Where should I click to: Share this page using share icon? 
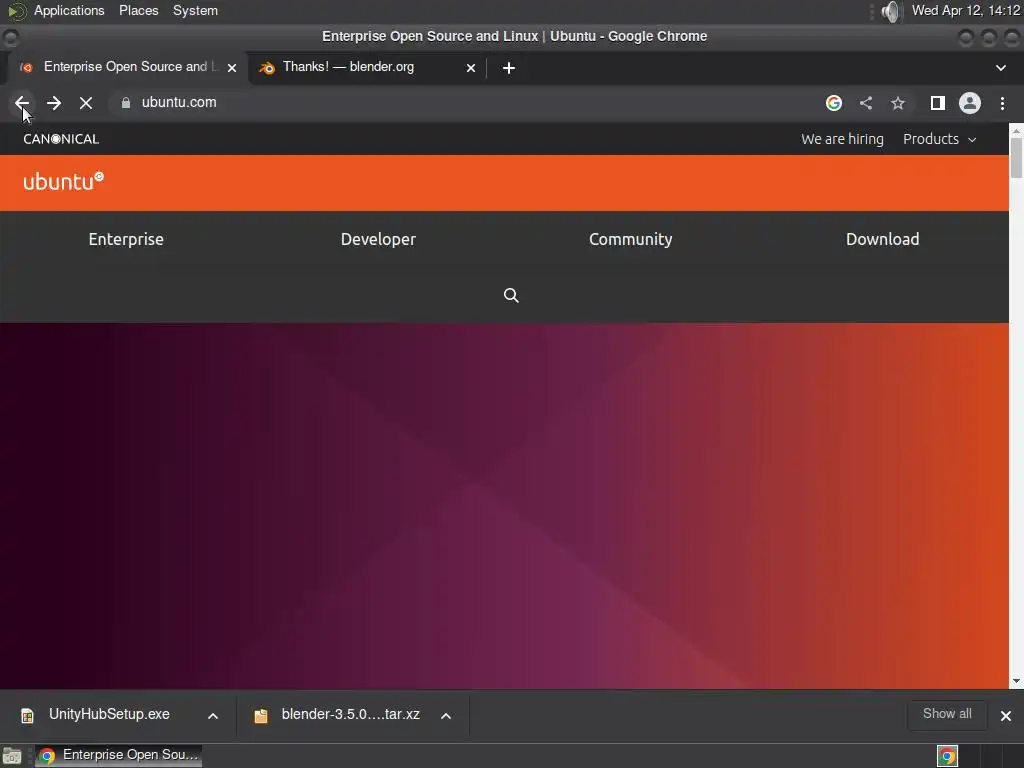click(866, 103)
